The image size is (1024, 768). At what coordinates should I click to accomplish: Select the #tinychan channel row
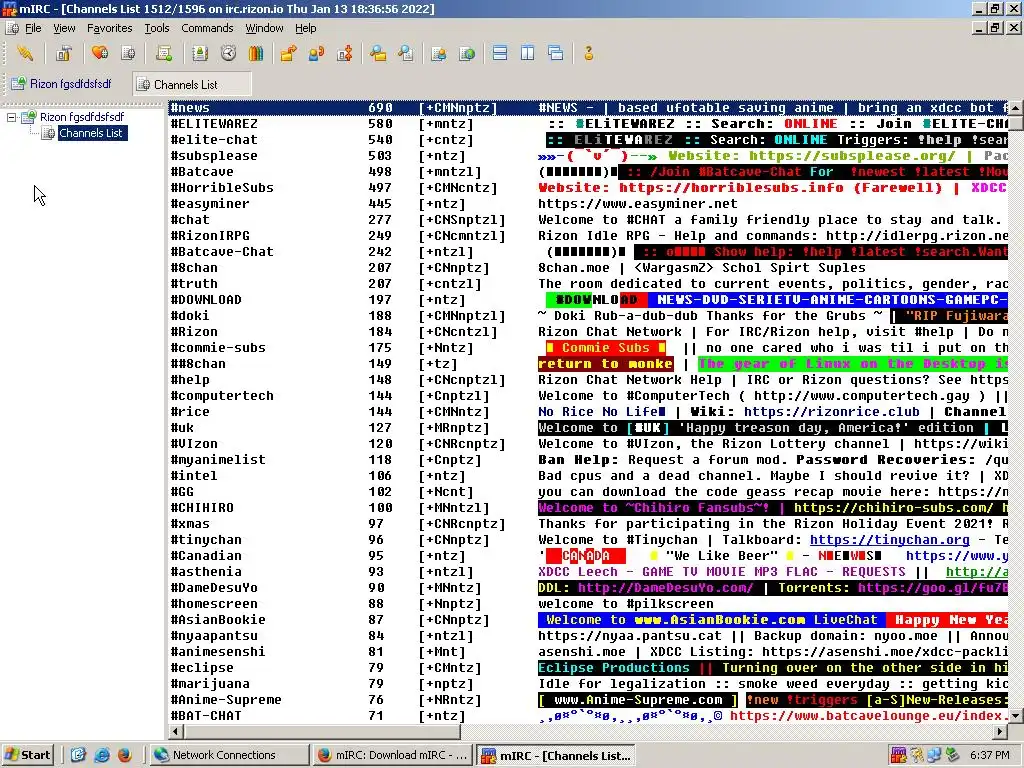tap(588, 539)
